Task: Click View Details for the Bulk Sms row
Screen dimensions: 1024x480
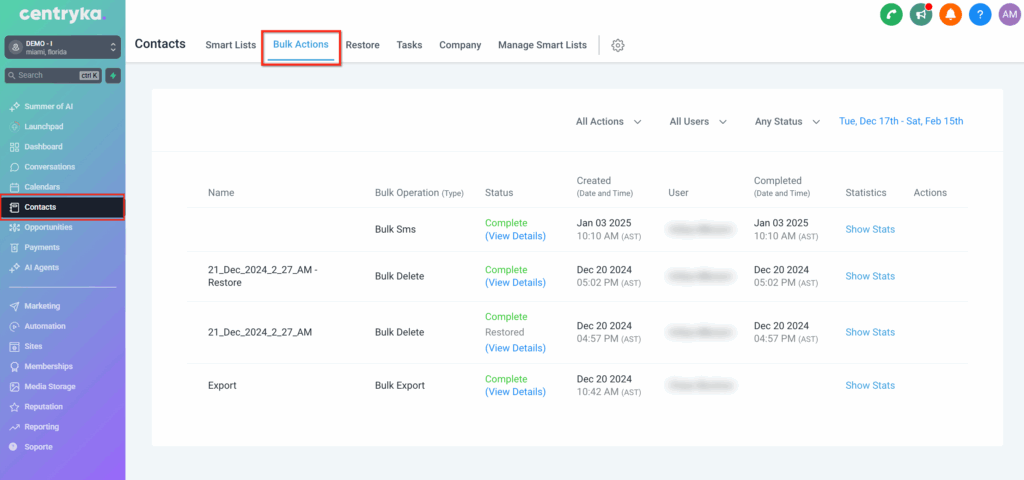Action: tap(515, 236)
